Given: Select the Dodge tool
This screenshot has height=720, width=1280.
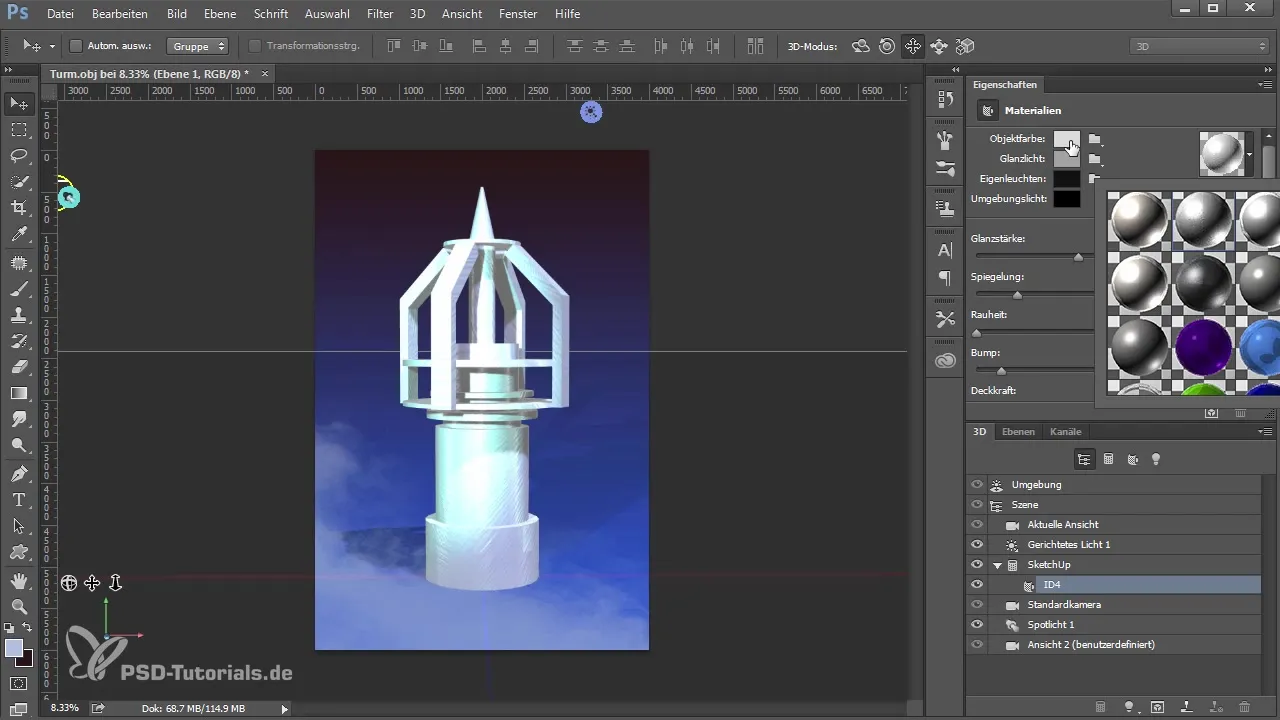Looking at the screenshot, I should (19, 445).
